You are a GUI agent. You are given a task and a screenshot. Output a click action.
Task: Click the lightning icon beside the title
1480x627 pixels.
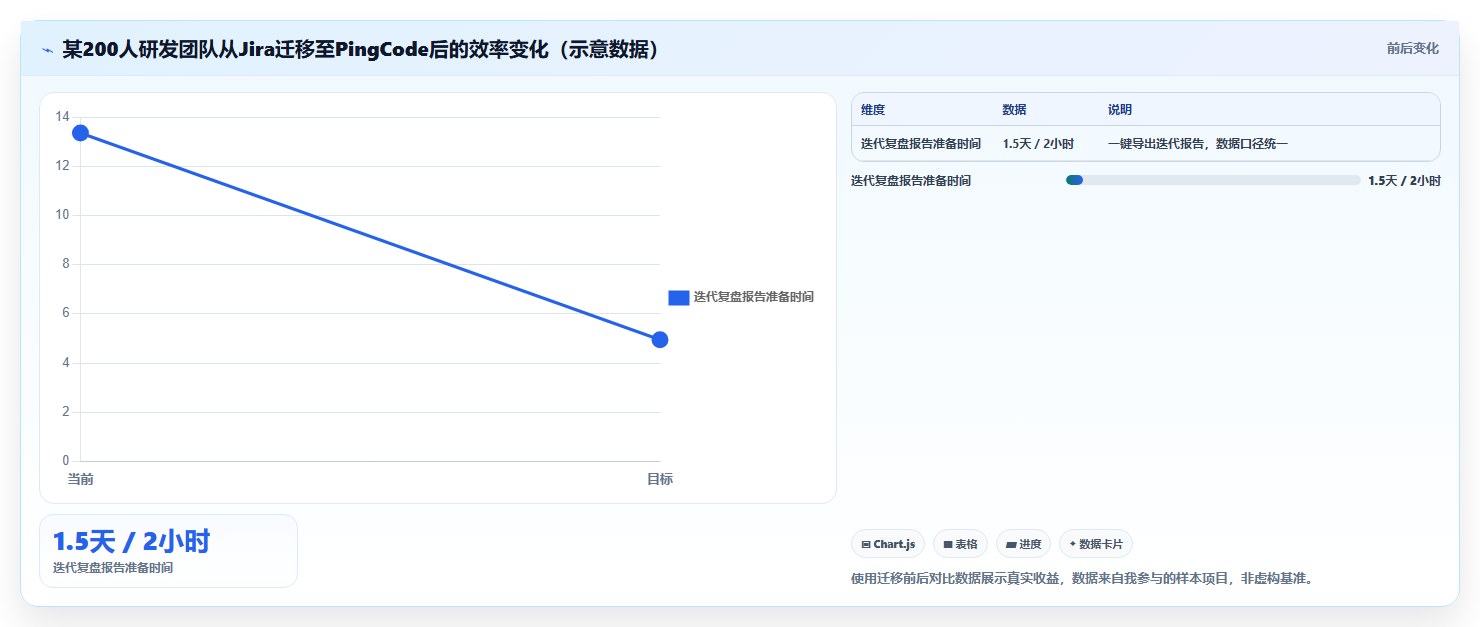point(47,50)
